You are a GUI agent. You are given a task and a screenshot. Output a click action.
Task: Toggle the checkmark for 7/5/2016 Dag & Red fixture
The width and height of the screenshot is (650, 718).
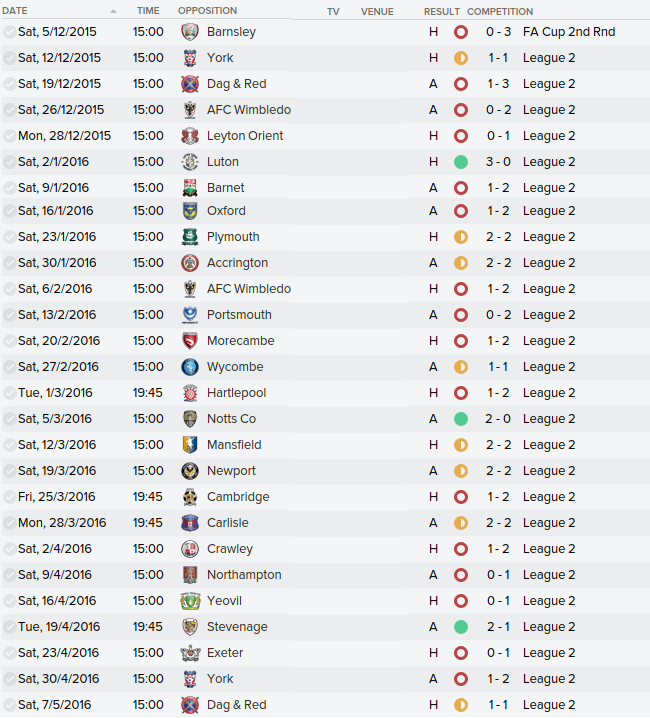(9, 705)
